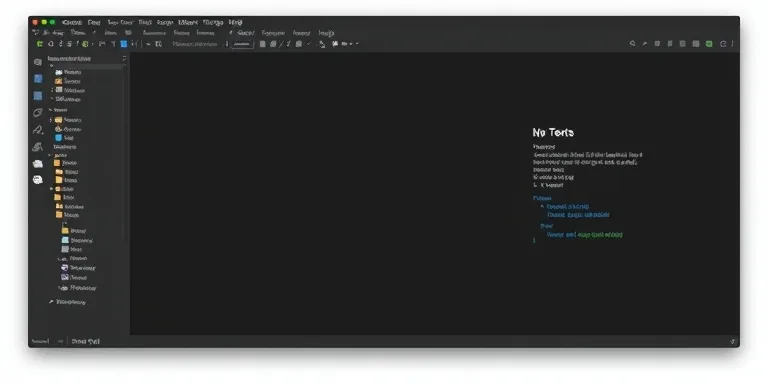
Task: Click the magnifier search icon in the toolbar
Action: click(x=632, y=44)
